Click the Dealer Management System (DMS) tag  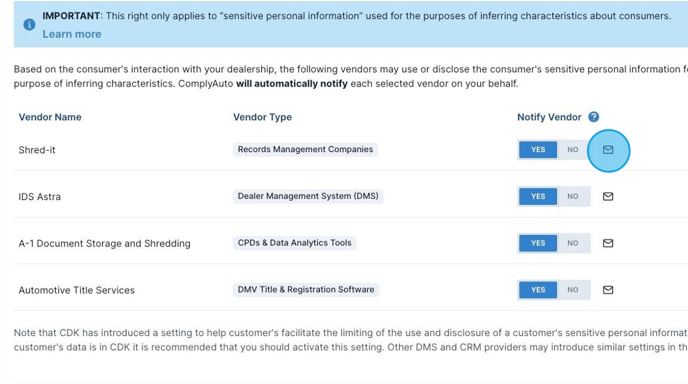[308, 196]
